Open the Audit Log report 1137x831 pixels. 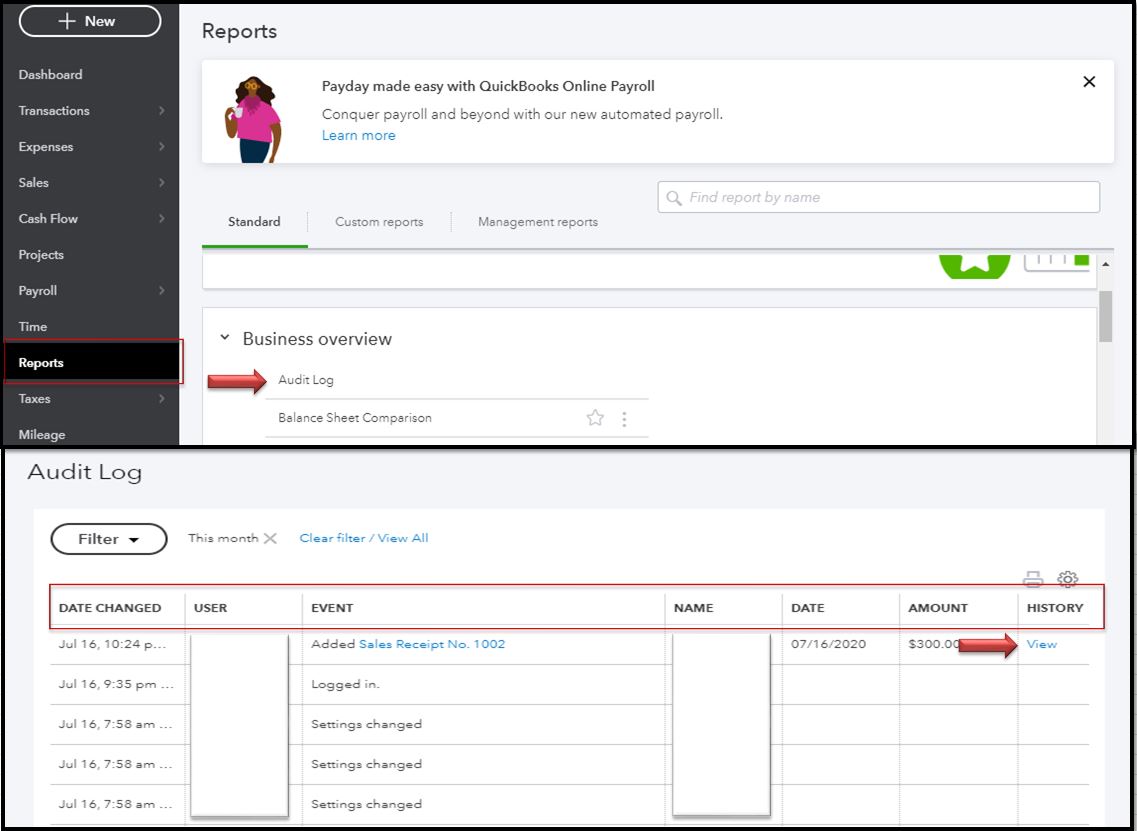point(304,380)
